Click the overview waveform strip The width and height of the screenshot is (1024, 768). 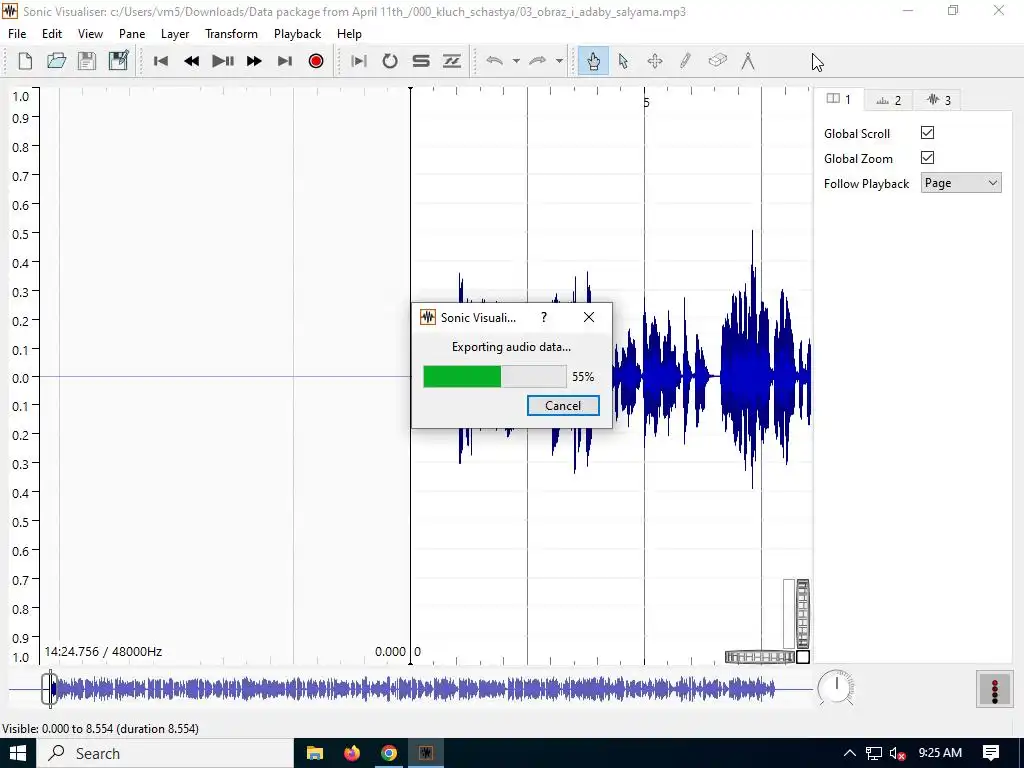[411, 689]
